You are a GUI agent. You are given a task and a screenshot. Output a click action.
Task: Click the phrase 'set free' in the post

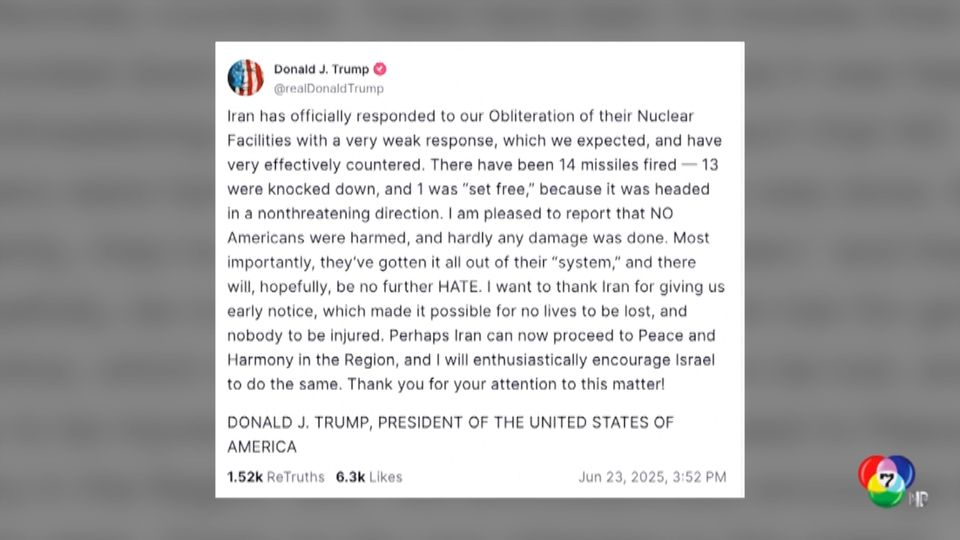point(501,189)
